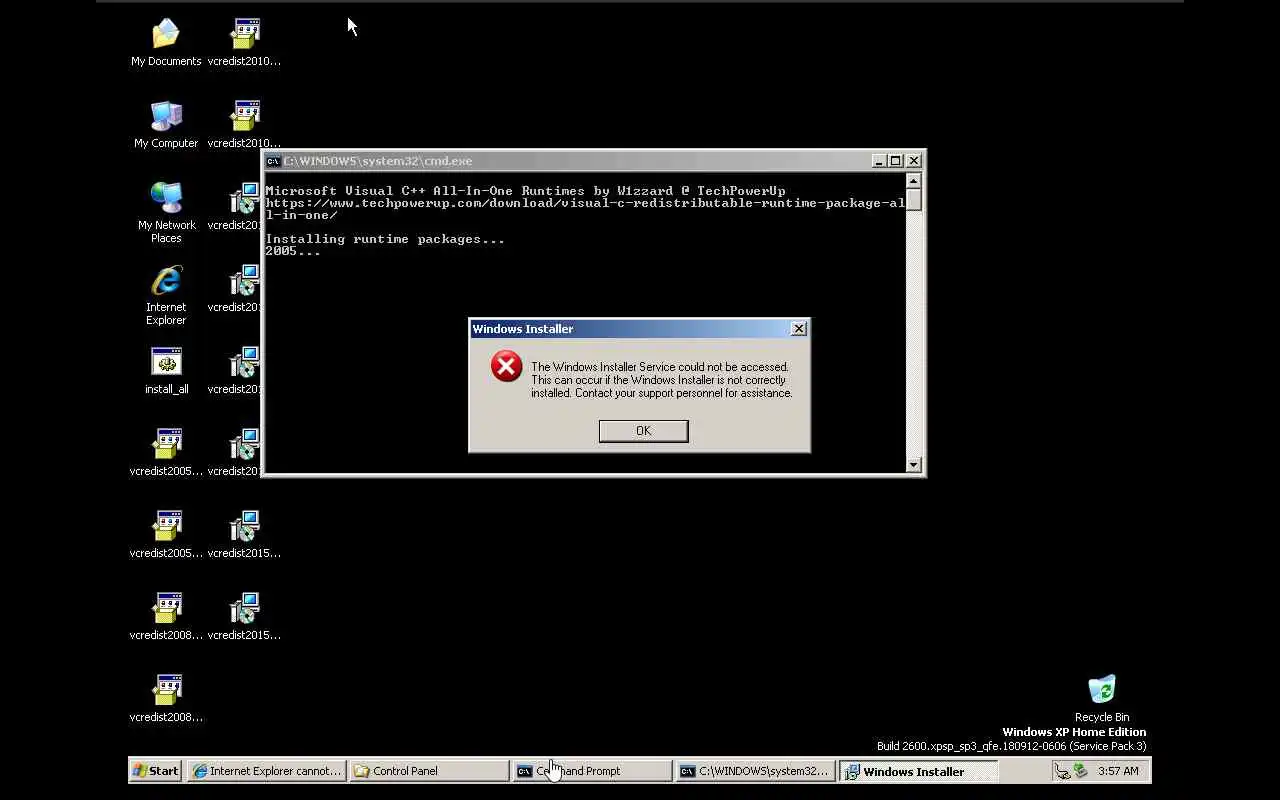Select the install_all batch file icon
Screen dimensions: 1280x800
coord(166,370)
